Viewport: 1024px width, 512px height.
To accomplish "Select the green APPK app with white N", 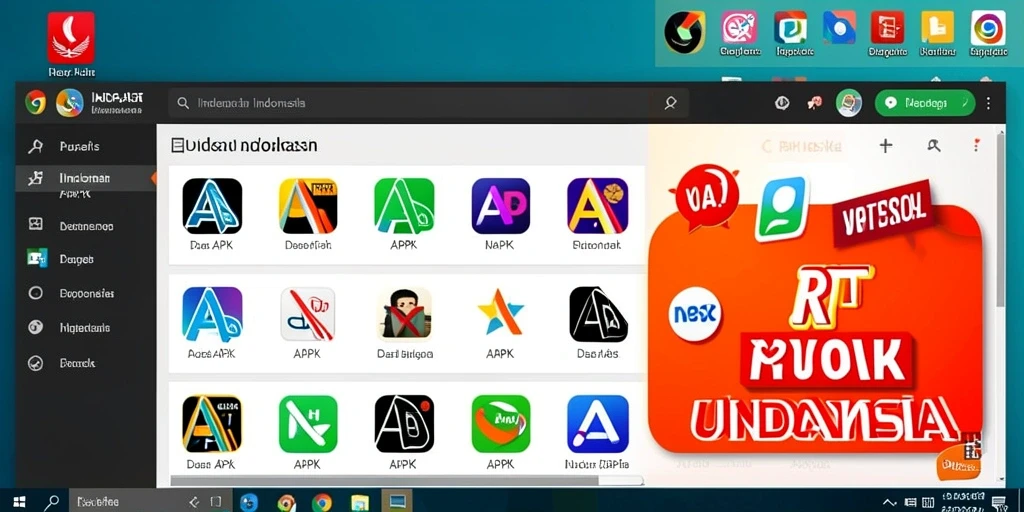I will (x=308, y=423).
